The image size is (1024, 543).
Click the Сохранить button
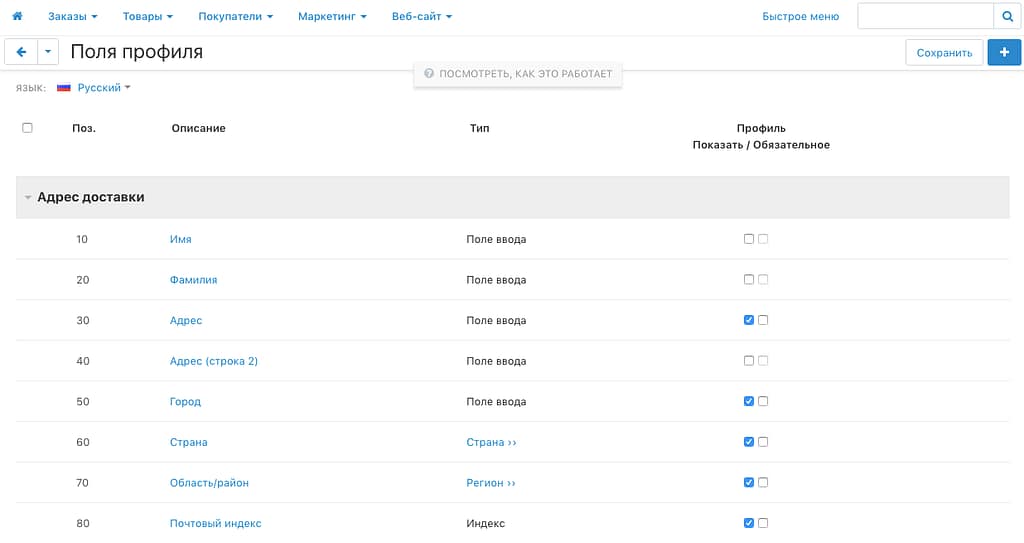pos(944,53)
